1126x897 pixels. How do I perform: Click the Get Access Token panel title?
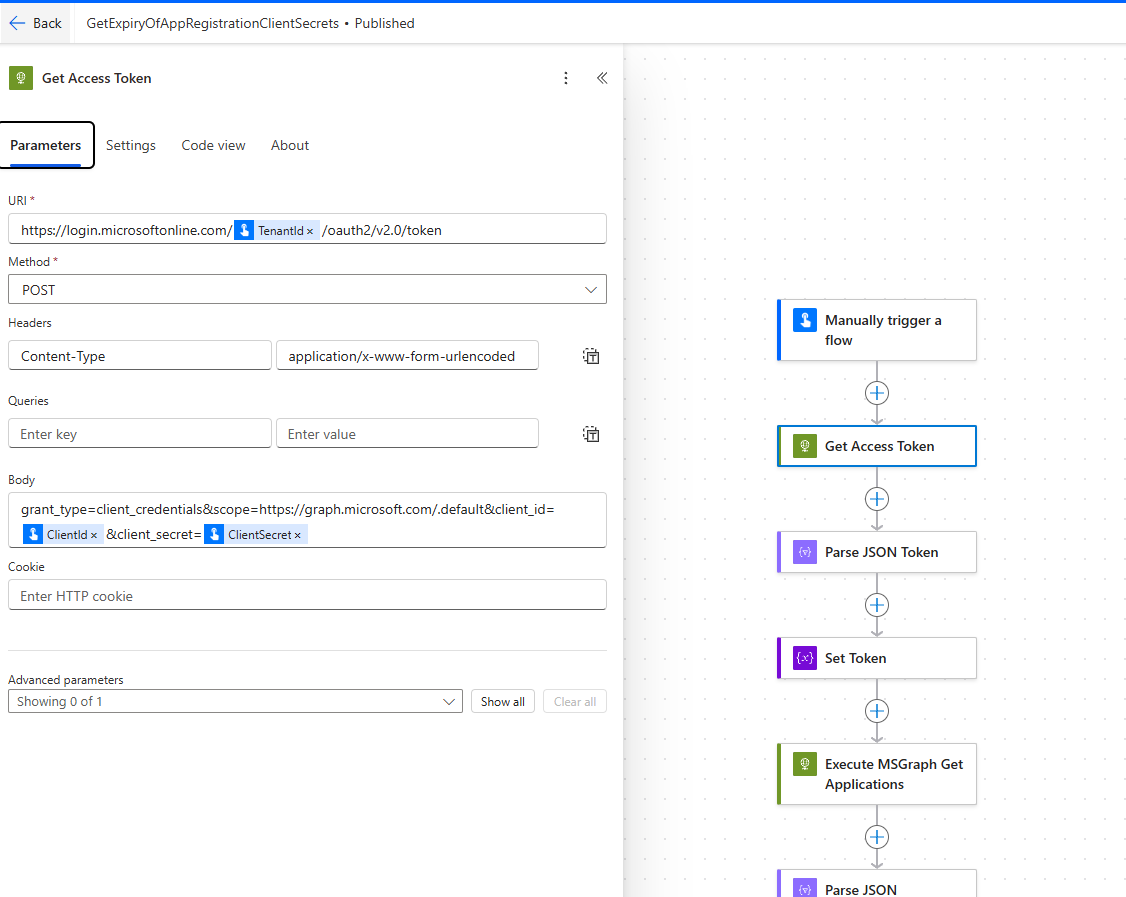(x=97, y=78)
